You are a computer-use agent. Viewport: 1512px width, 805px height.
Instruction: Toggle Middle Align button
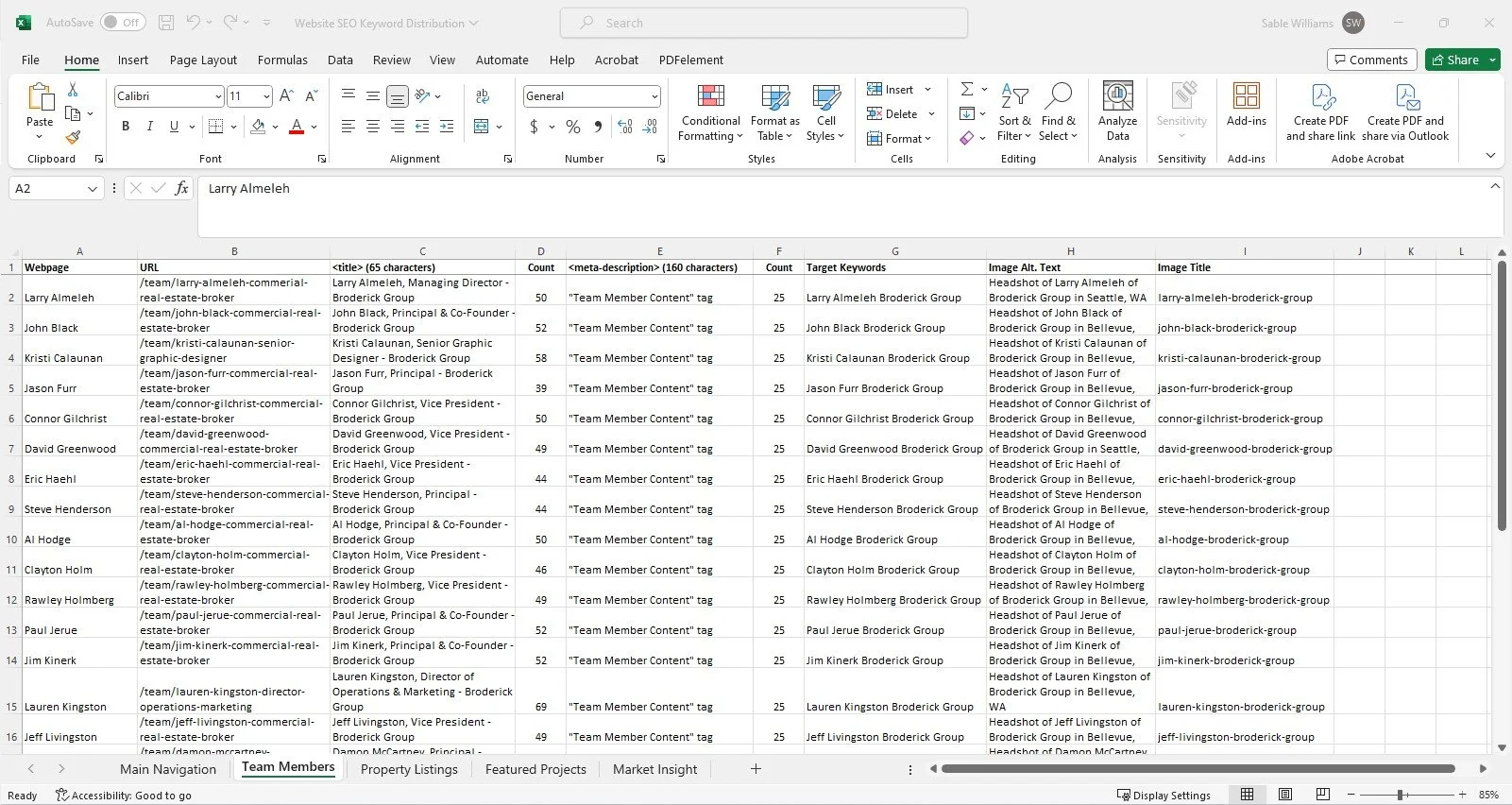[373, 95]
